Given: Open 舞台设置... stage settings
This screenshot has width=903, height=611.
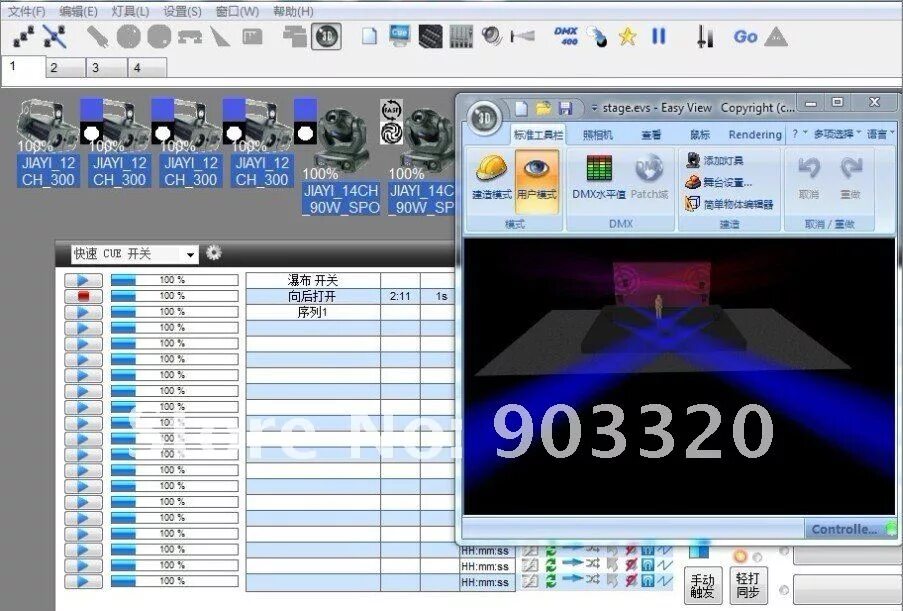Looking at the screenshot, I should (719, 183).
